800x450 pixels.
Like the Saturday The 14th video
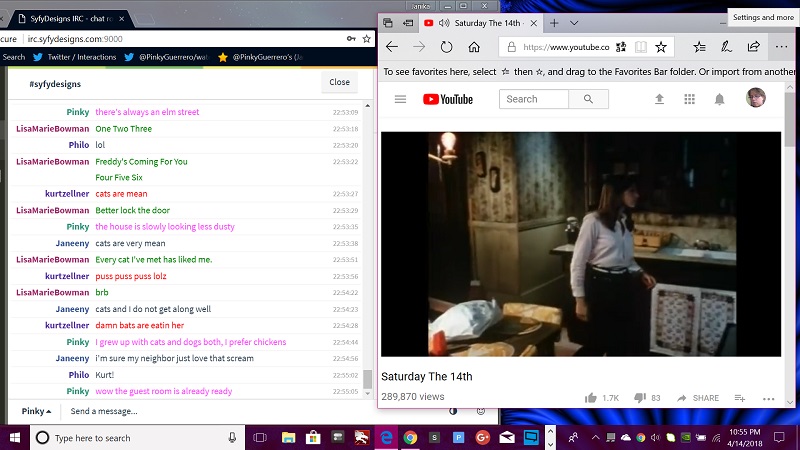(x=591, y=398)
